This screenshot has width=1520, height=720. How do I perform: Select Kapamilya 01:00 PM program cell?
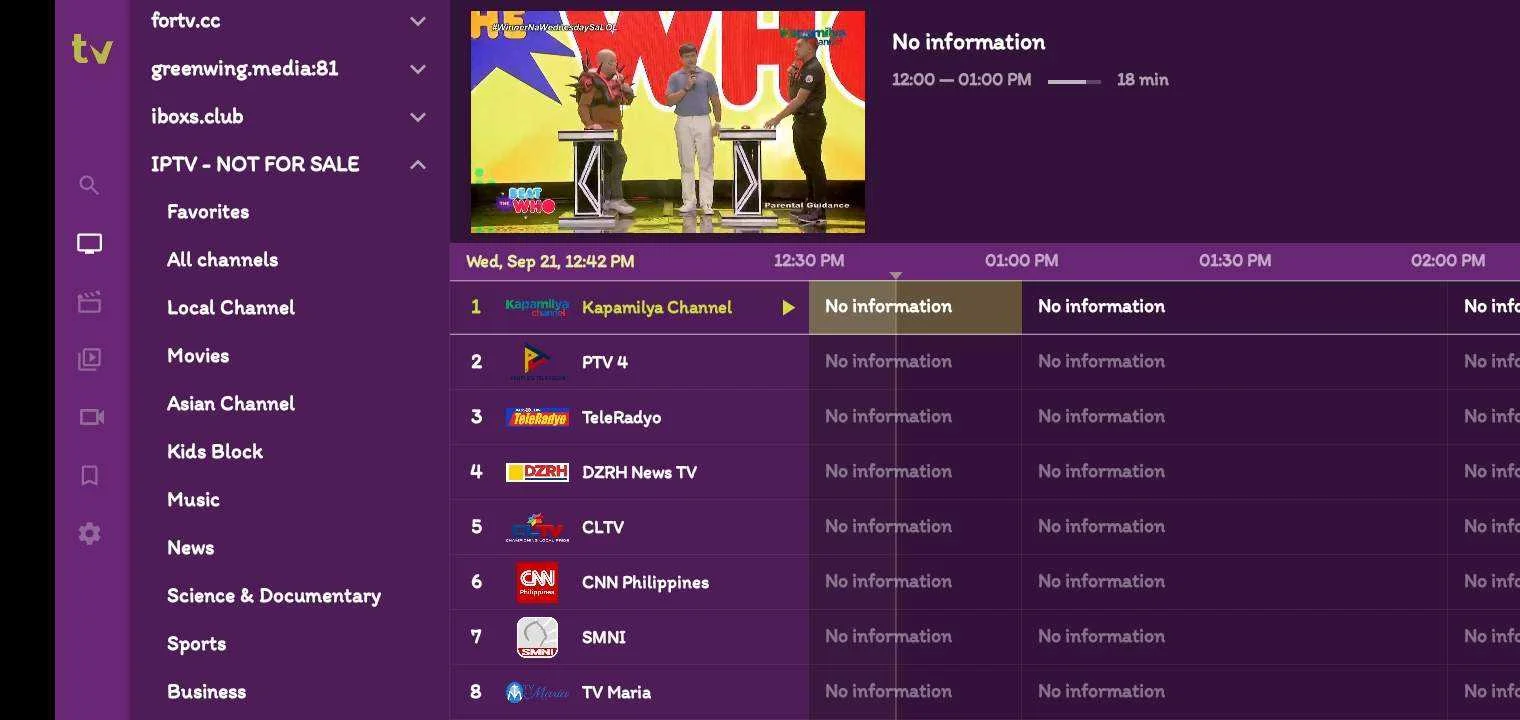click(1234, 307)
